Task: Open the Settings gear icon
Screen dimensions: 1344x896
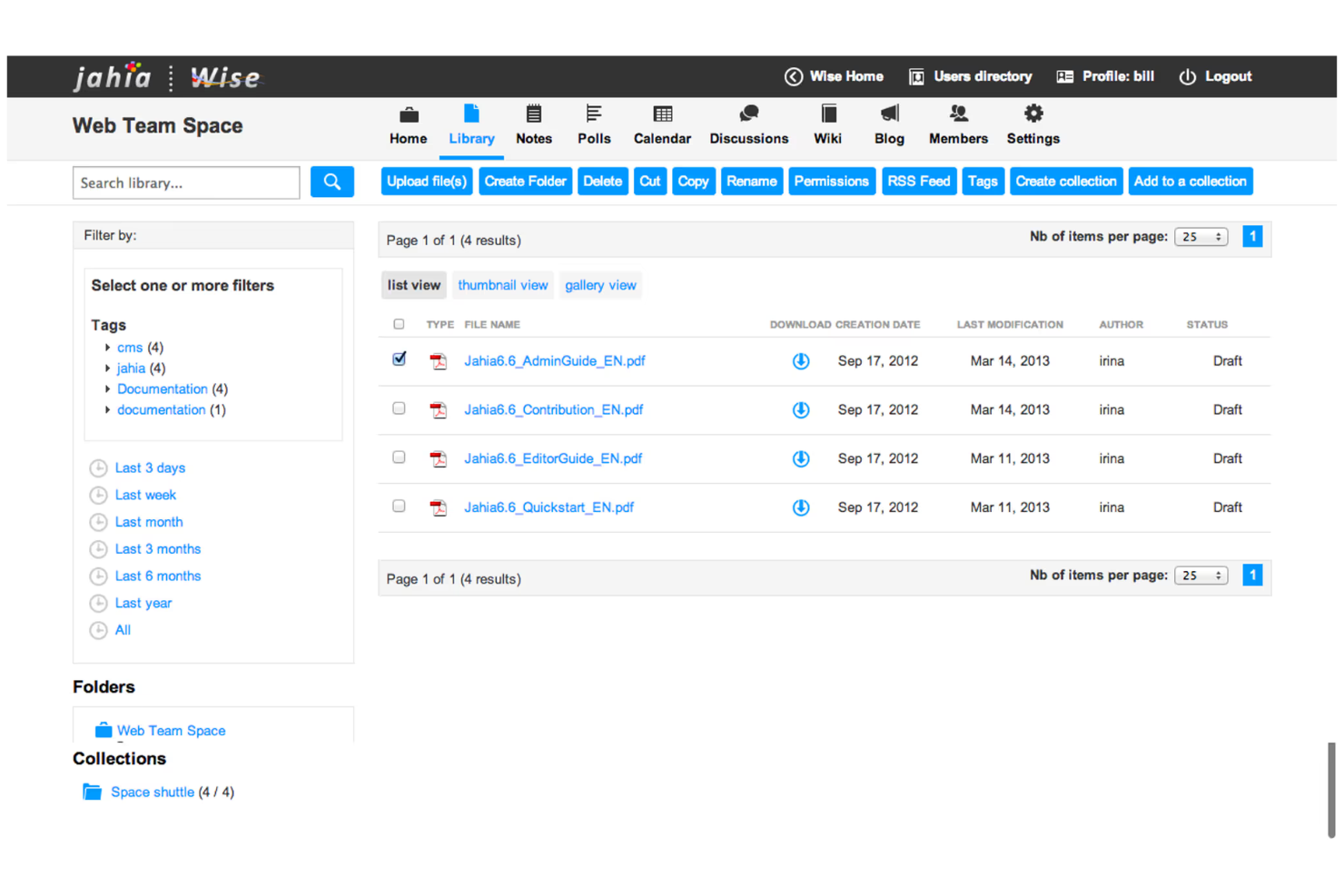Action: tap(1033, 113)
